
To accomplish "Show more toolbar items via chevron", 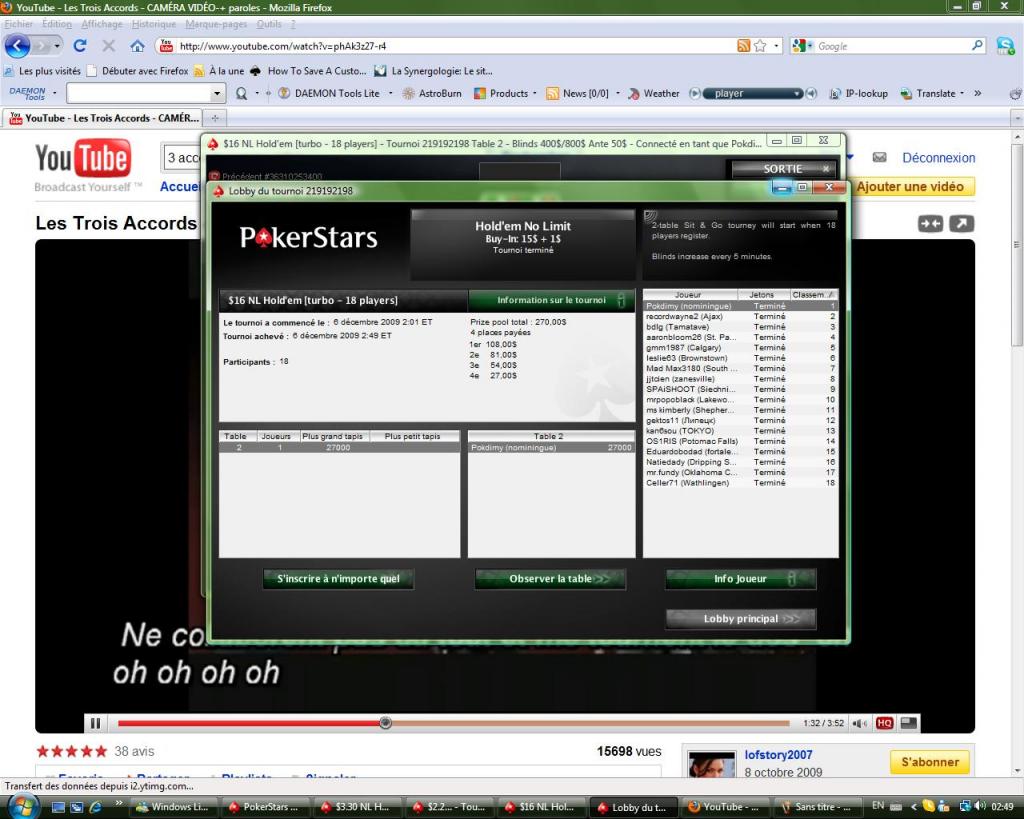I will 978,93.
